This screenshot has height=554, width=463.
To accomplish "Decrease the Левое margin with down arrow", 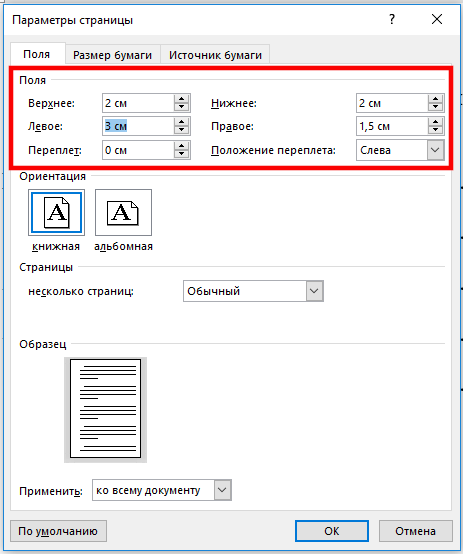I will tap(182, 130).
